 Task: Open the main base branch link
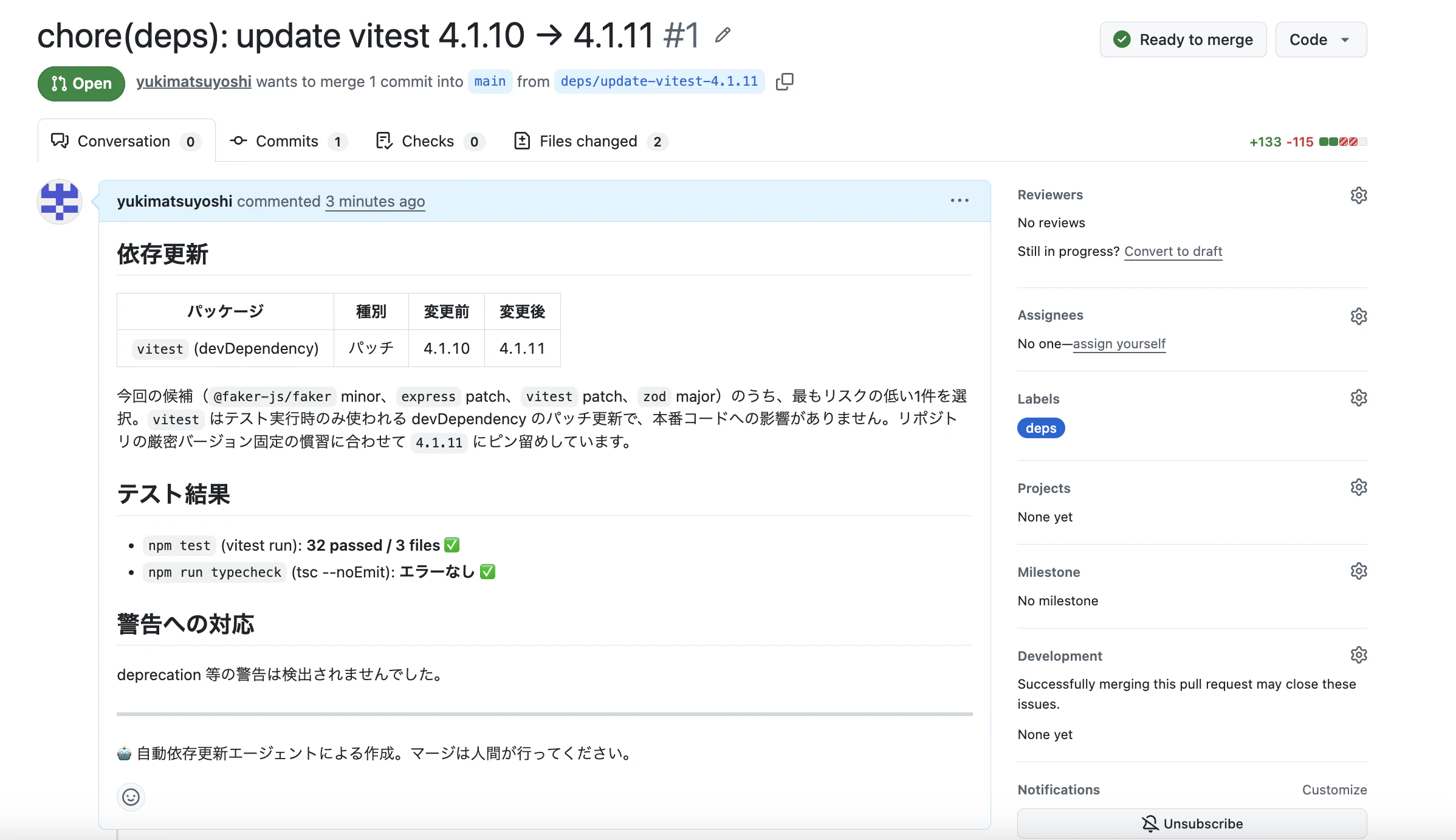(x=490, y=81)
